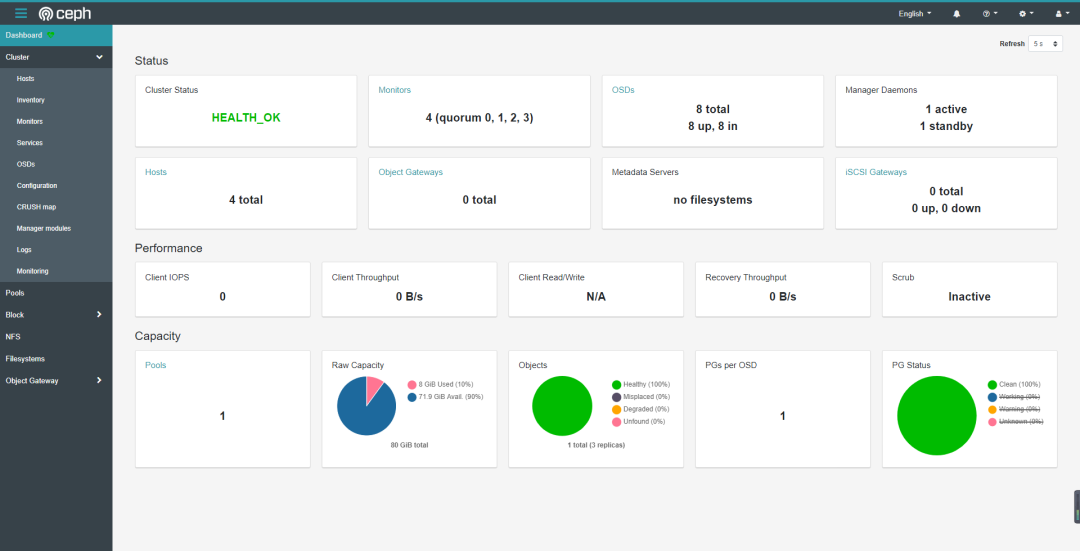Show the Unknown PG status legend entry

coord(1015,422)
